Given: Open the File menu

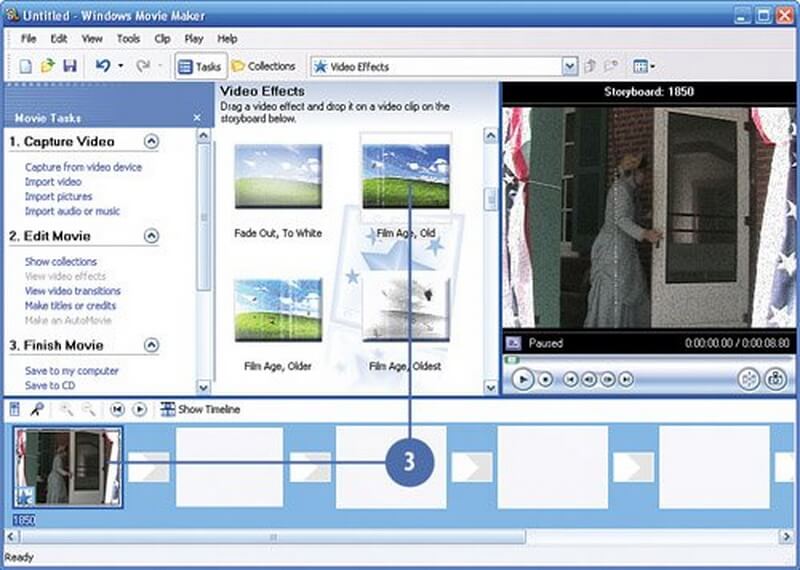Looking at the screenshot, I should coord(29,39).
